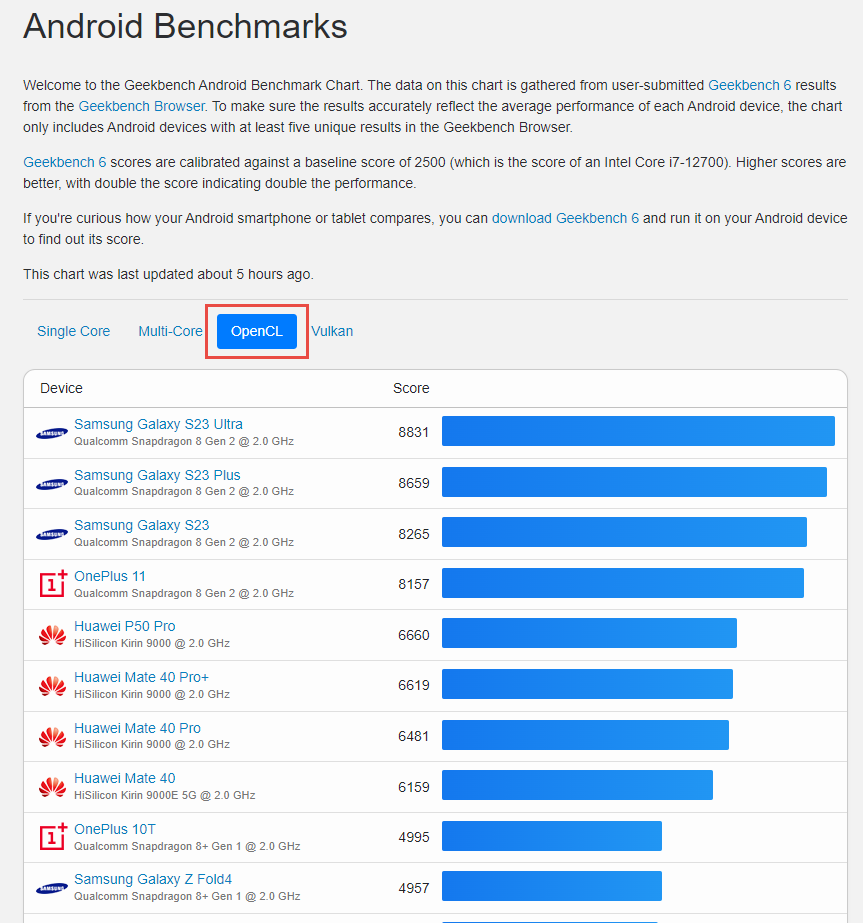Open the Vulkan tab
863x923 pixels.
point(332,331)
